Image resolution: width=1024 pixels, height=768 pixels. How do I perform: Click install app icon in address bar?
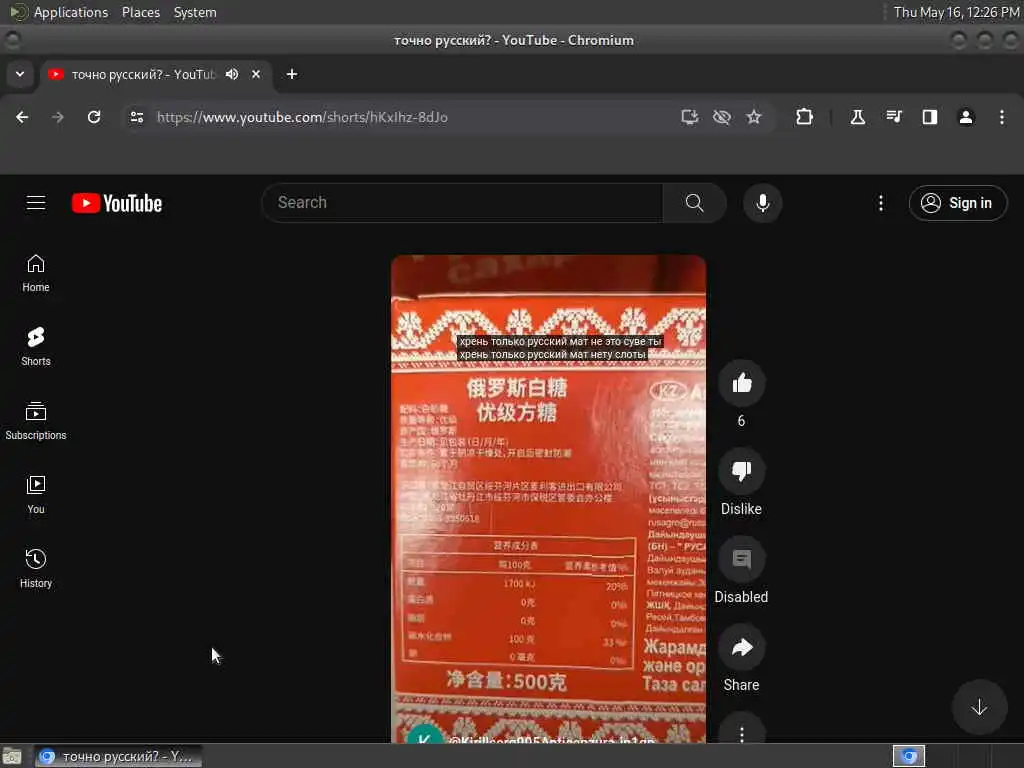coord(690,117)
